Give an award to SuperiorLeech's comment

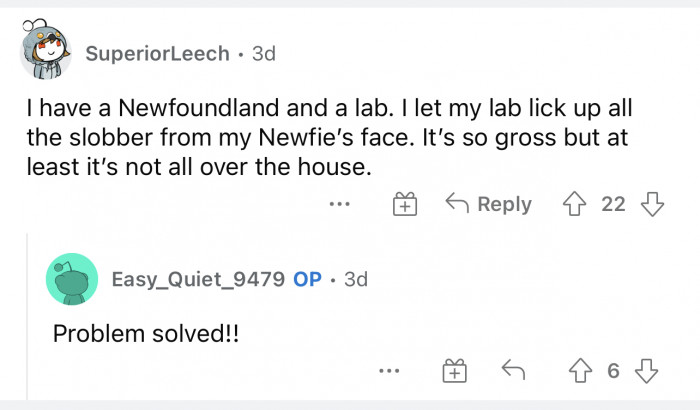[405, 205]
